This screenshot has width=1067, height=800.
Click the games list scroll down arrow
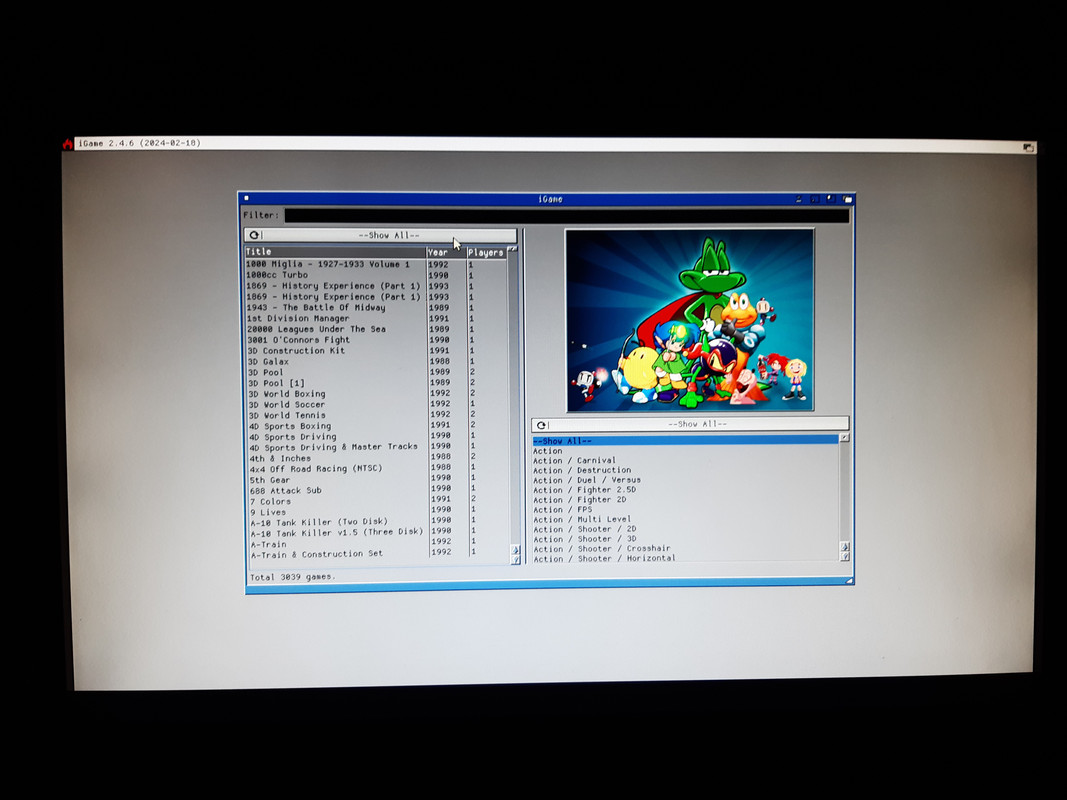click(x=515, y=559)
